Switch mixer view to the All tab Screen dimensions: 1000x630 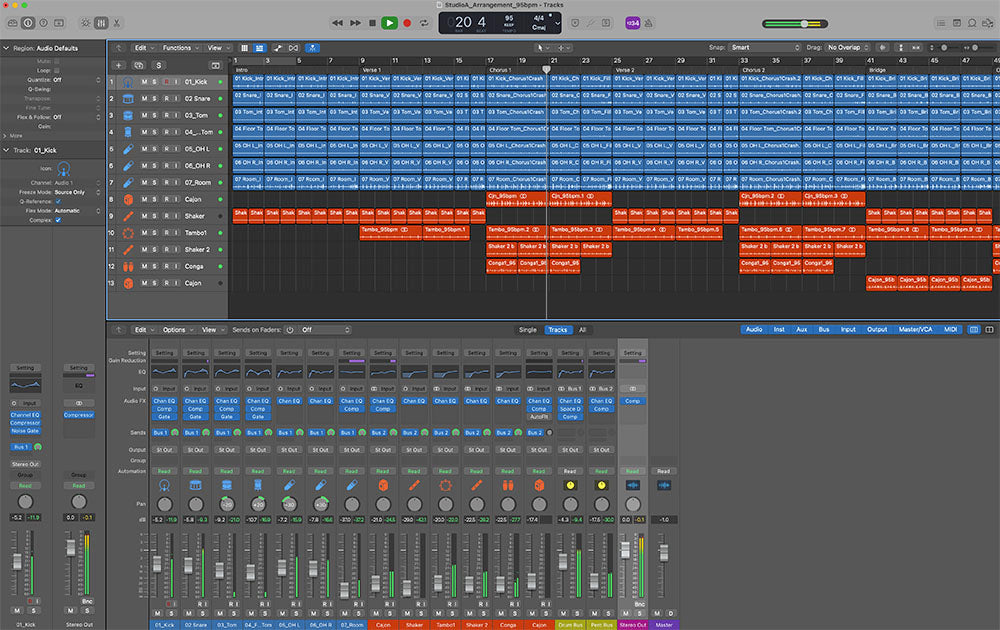pyautogui.click(x=583, y=329)
